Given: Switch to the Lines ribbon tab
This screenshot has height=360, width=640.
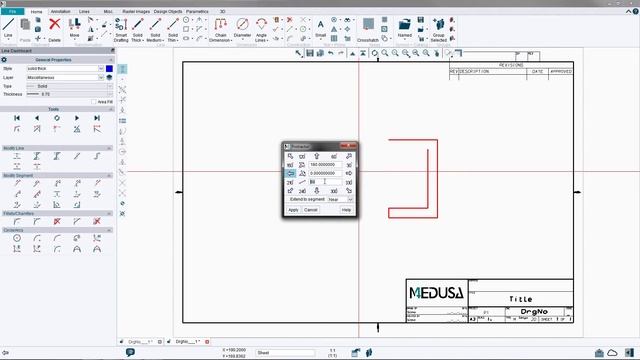Looking at the screenshot, I should click(84, 11).
